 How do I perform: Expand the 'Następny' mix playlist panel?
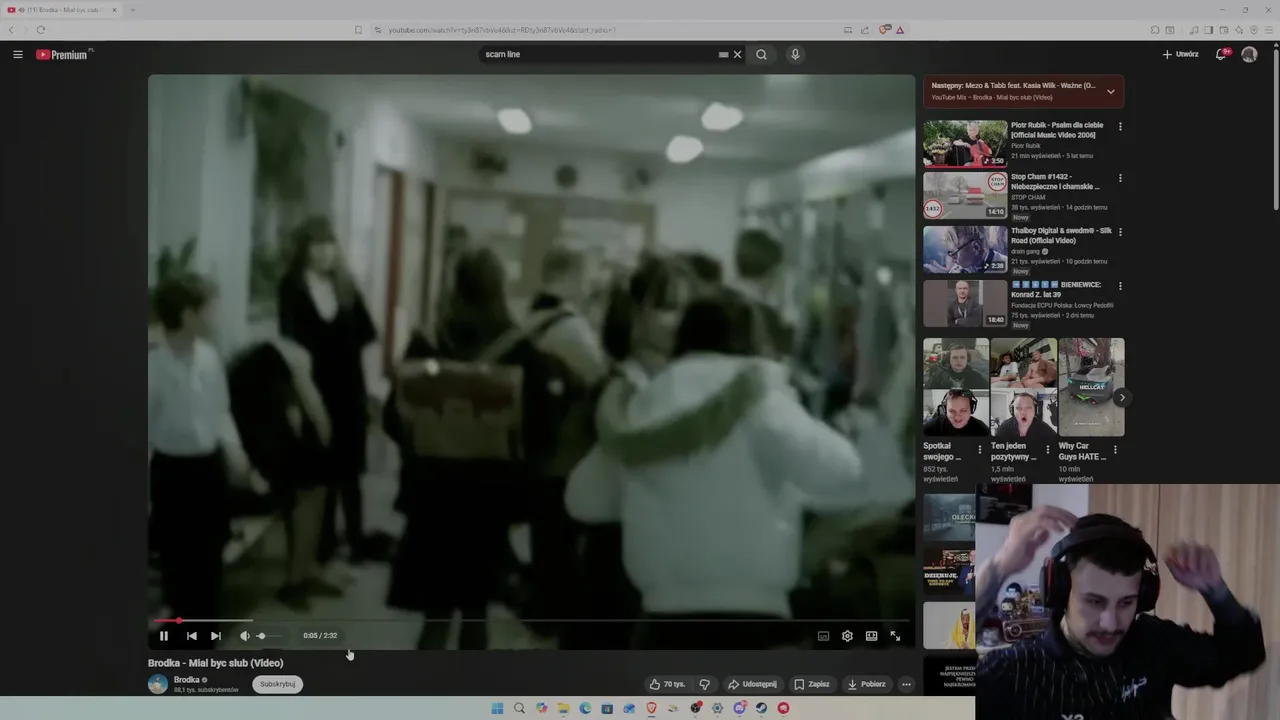pos(1110,91)
